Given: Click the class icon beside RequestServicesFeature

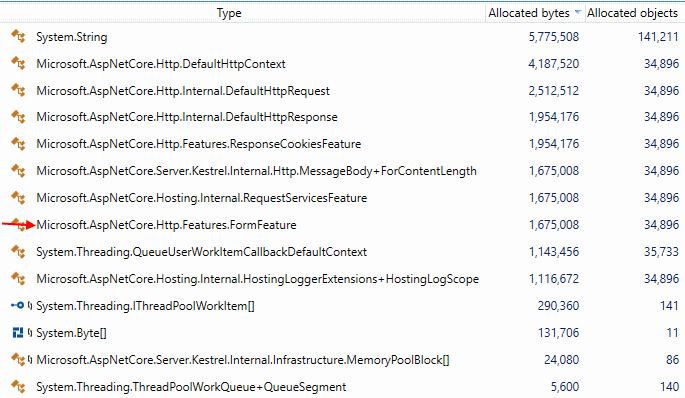Looking at the screenshot, I should click(x=18, y=198).
